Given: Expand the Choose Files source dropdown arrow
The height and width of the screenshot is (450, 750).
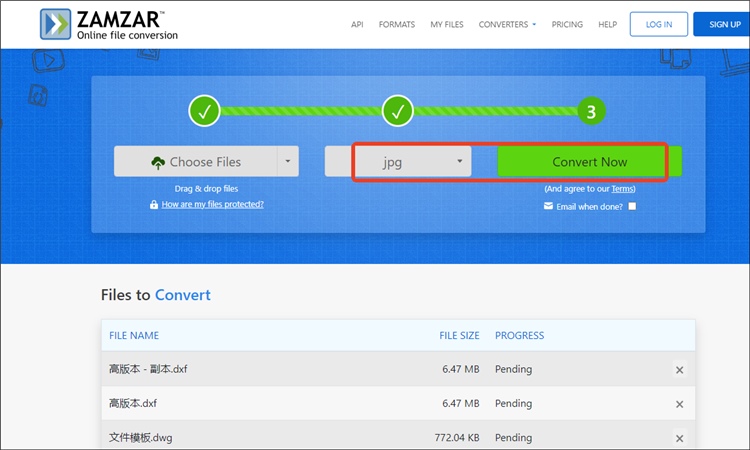Looking at the screenshot, I should point(287,161).
